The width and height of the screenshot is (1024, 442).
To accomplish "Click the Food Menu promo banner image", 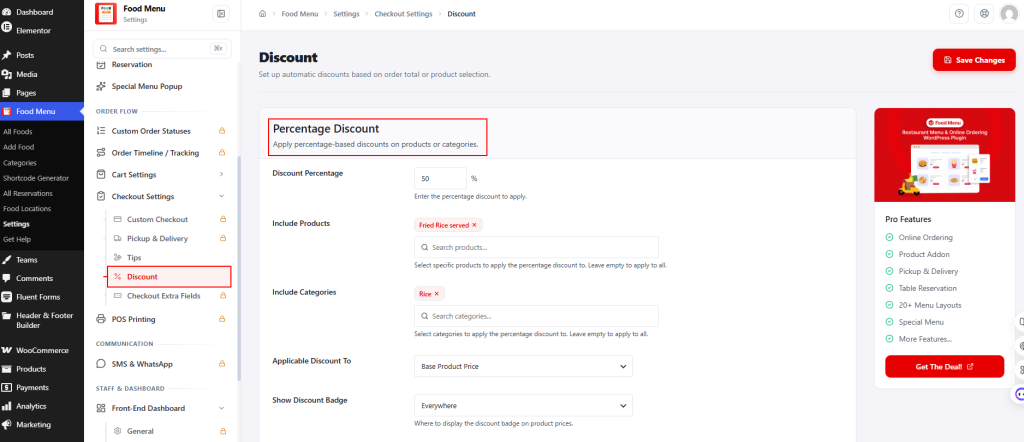I will (944, 155).
